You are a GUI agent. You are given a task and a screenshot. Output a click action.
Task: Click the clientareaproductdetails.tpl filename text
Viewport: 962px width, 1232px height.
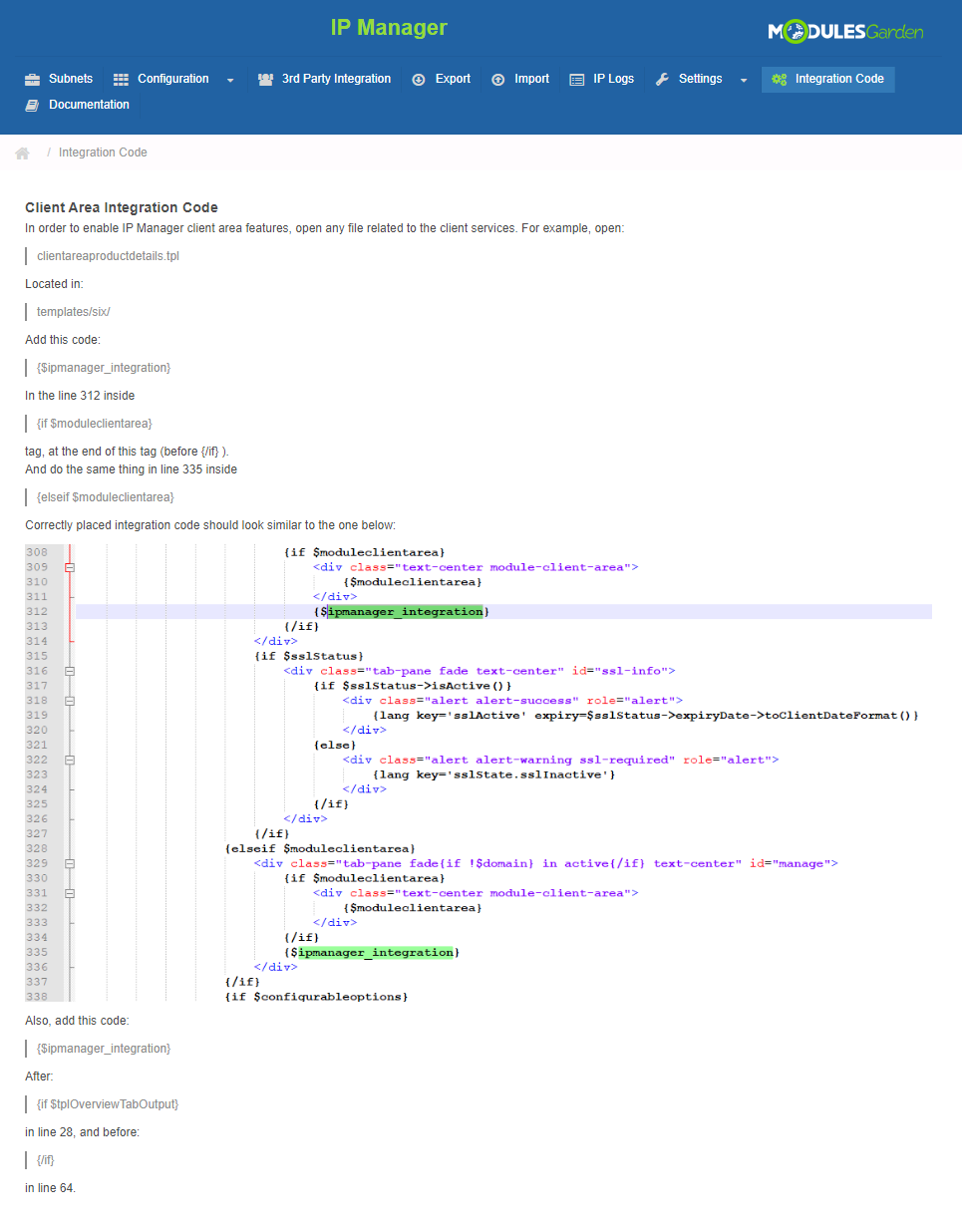108,256
